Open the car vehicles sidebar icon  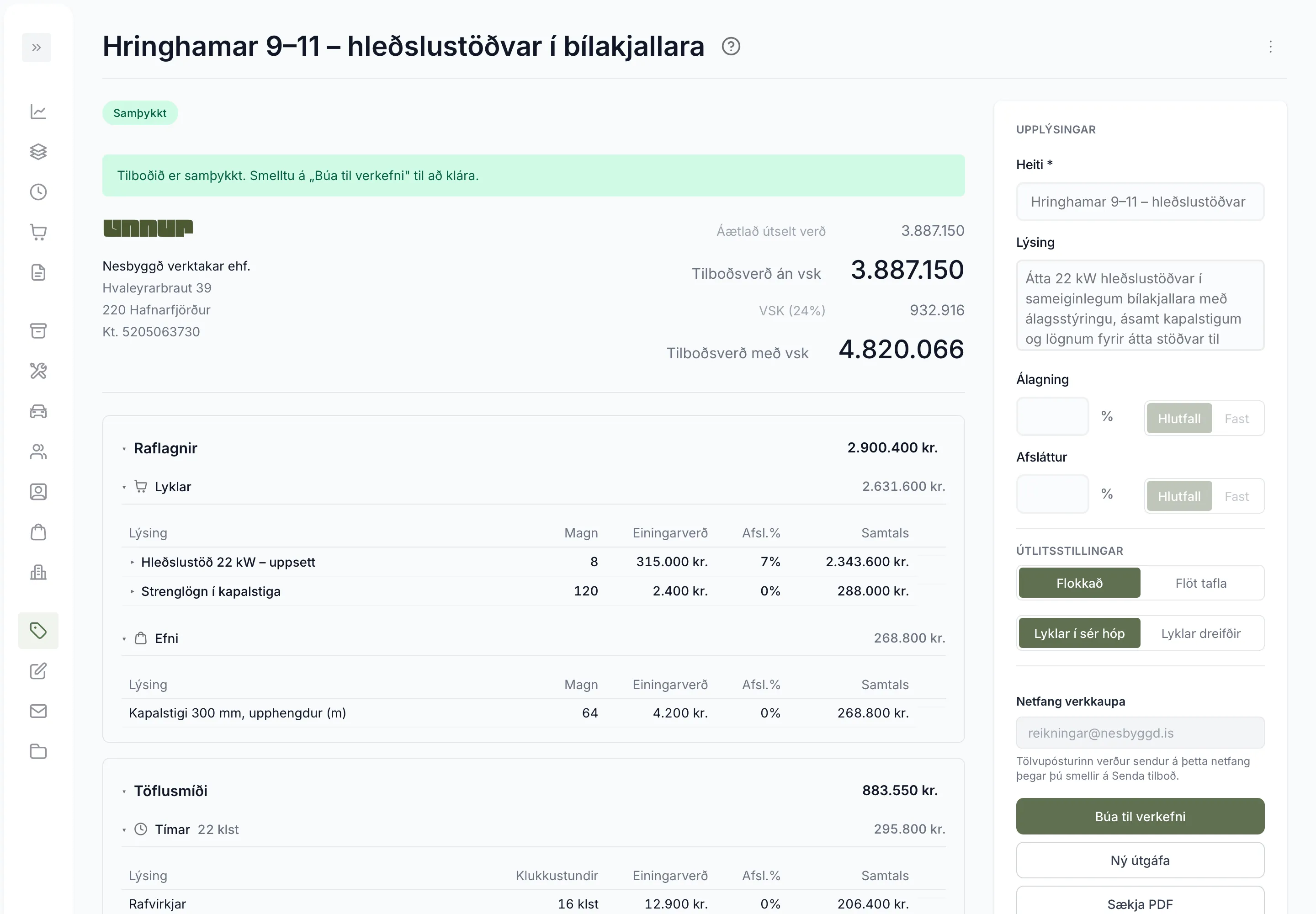38,411
